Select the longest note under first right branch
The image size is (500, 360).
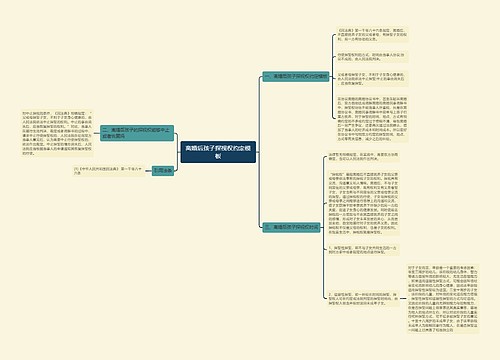372,119
